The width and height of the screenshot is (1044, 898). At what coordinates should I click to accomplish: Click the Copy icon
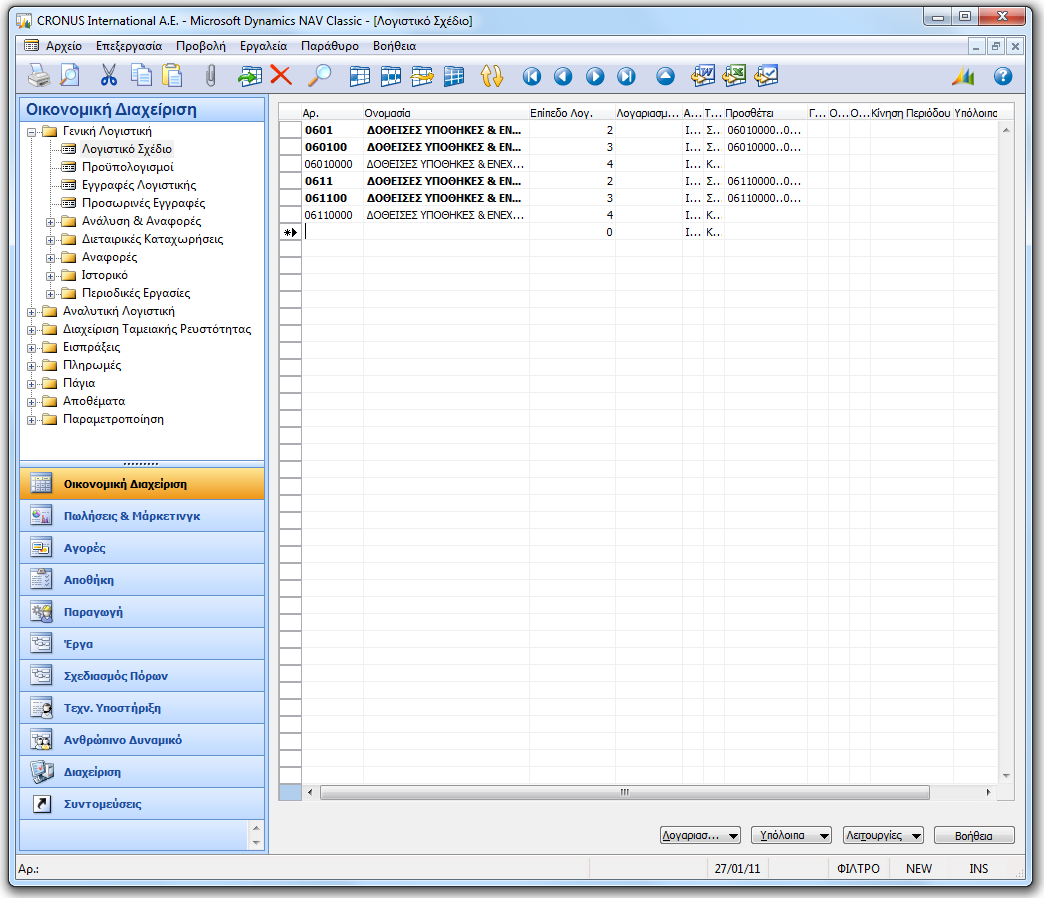coord(141,76)
